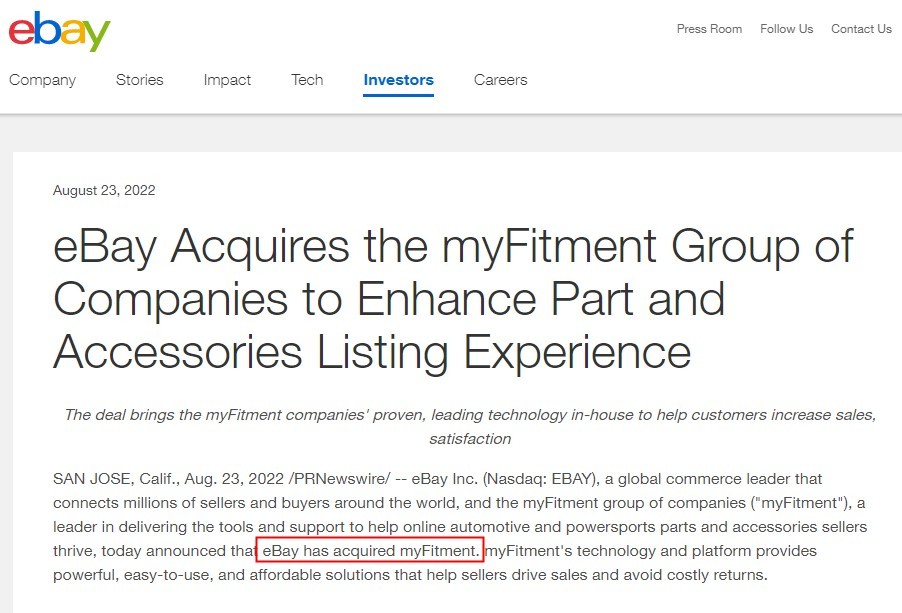Navigate to the Impact page
The width and height of the screenshot is (902, 613).
pos(227,79)
